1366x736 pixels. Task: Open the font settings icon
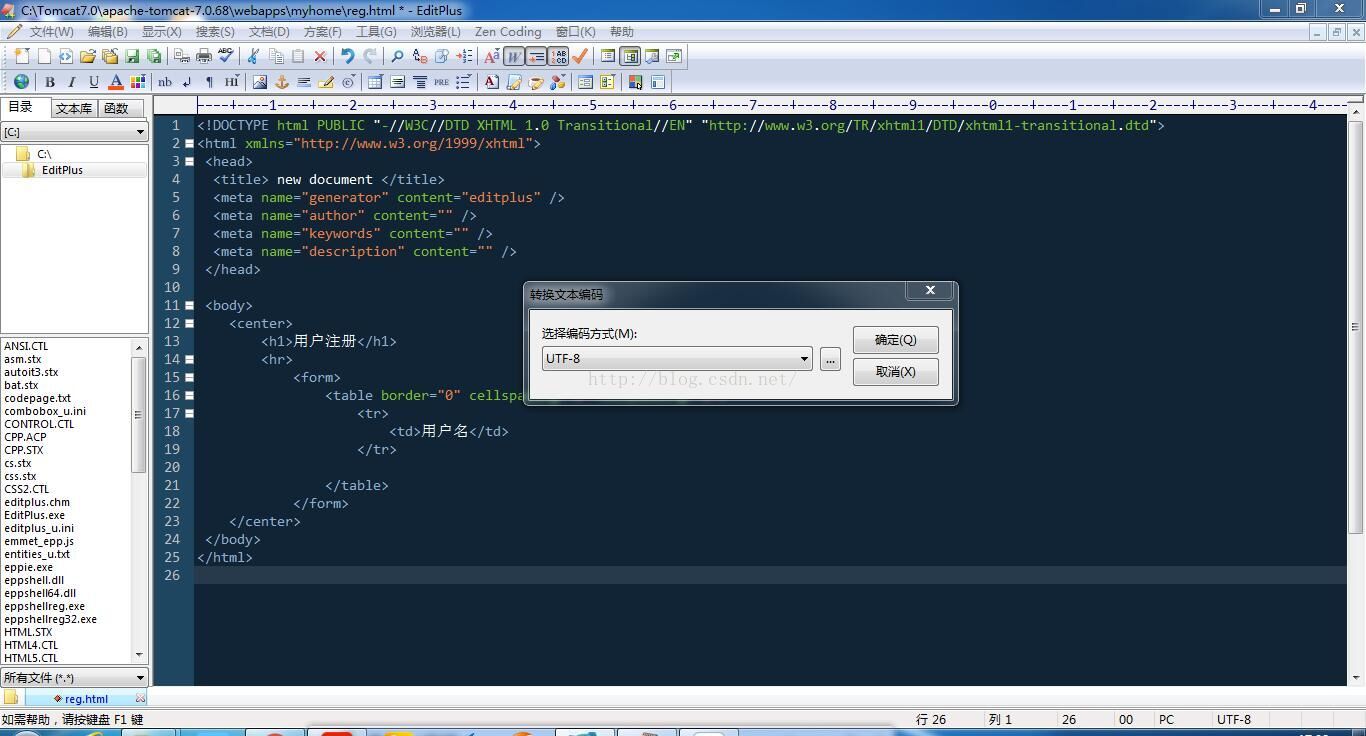(x=491, y=56)
